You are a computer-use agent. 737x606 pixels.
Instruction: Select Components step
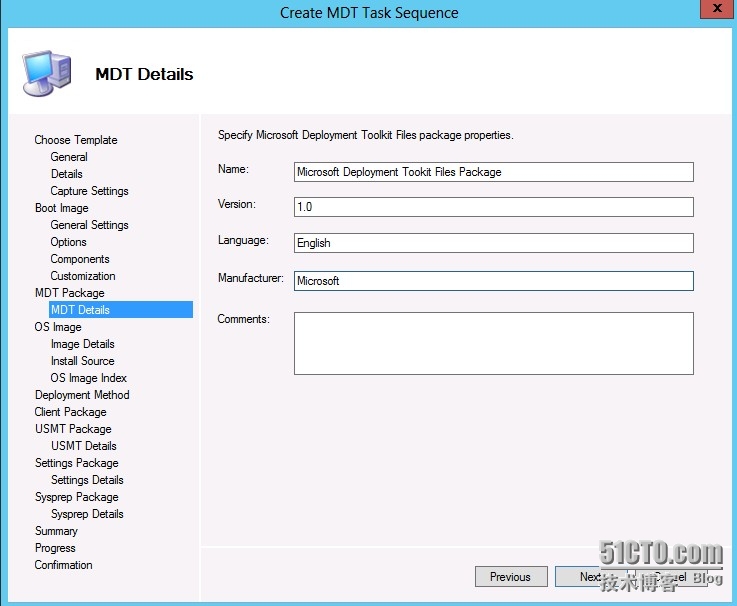tap(80, 259)
